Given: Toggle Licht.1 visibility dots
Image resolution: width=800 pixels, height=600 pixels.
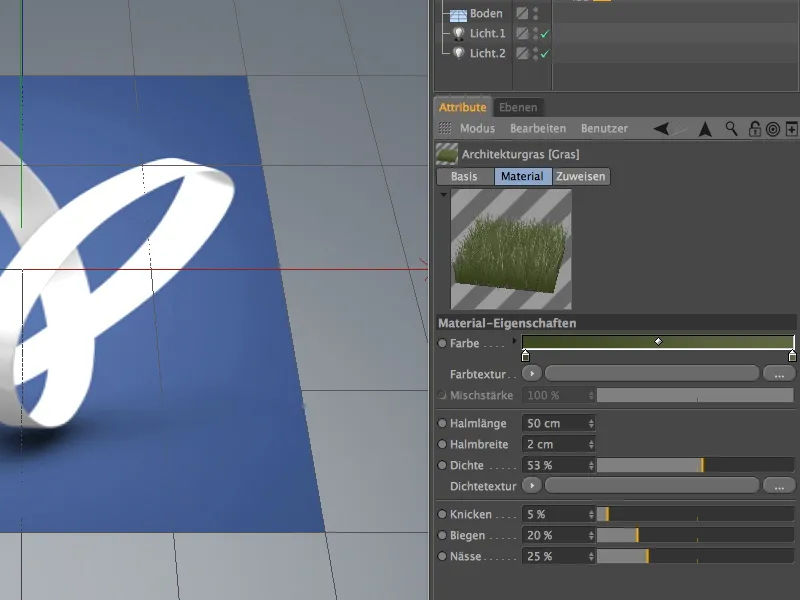Looking at the screenshot, I should tap(535, 34).
